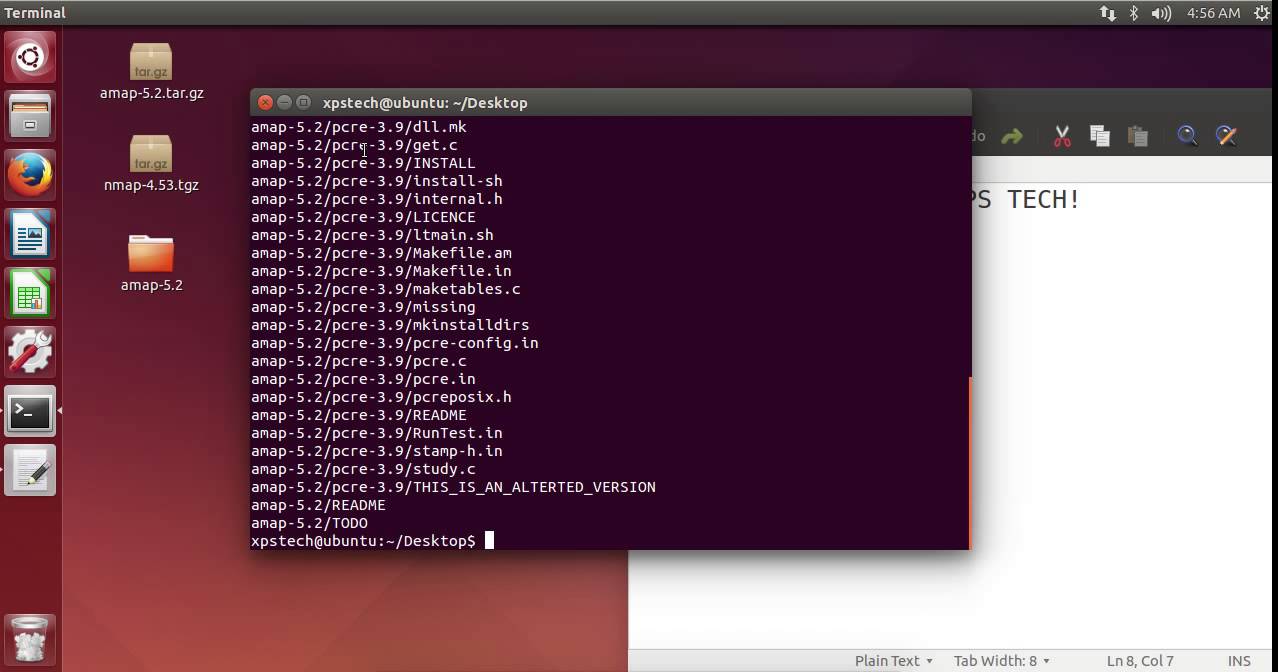Image resolution: width=1278 pixels, height=672 pixels.
Task: Click the line amap-5.2/pcre-3.9/study.c
Action: (x=363, y=469)
